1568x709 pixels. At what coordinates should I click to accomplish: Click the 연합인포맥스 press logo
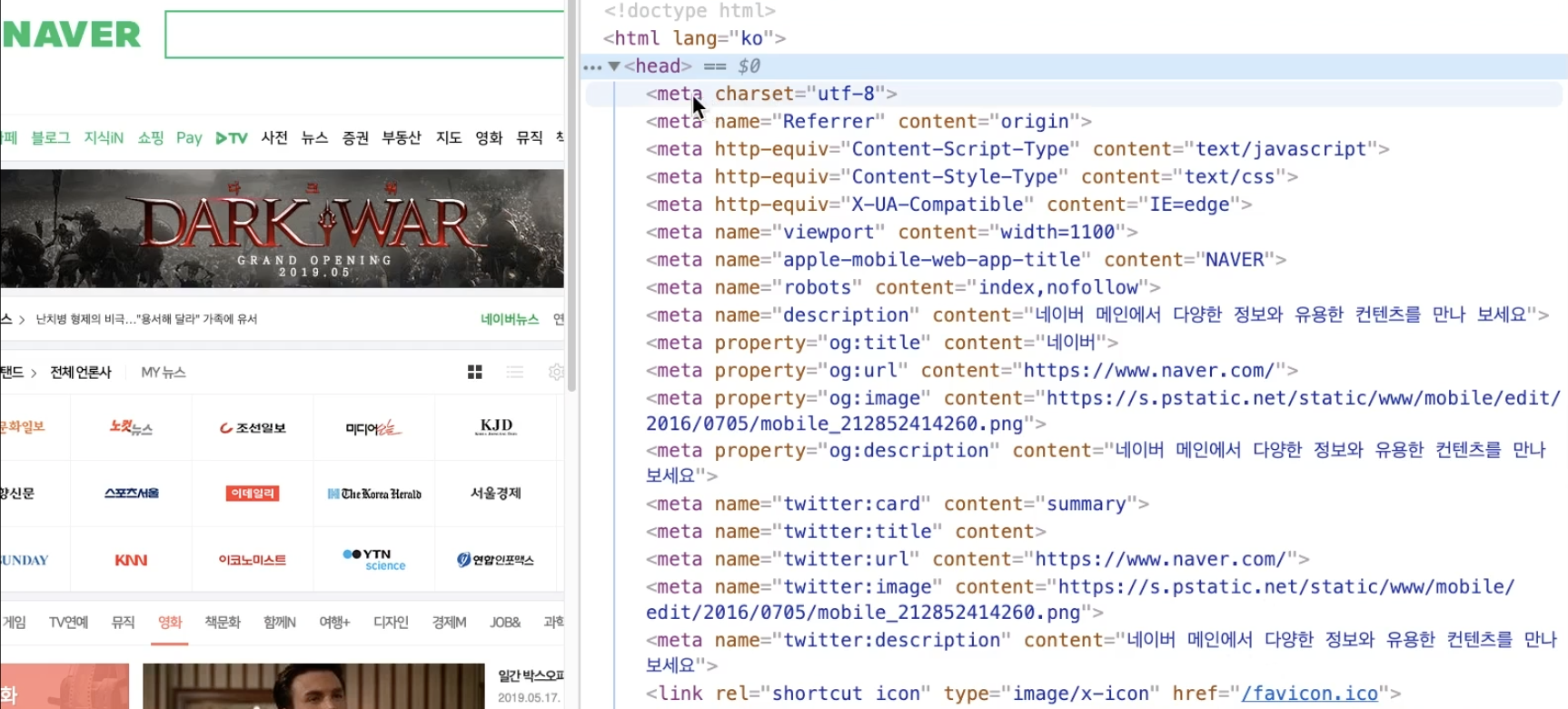click(x=495, y=560)
